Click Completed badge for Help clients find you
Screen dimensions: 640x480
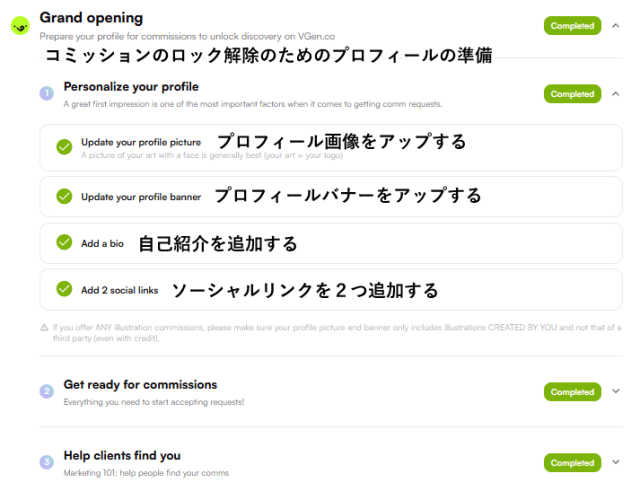click(572, 463)
